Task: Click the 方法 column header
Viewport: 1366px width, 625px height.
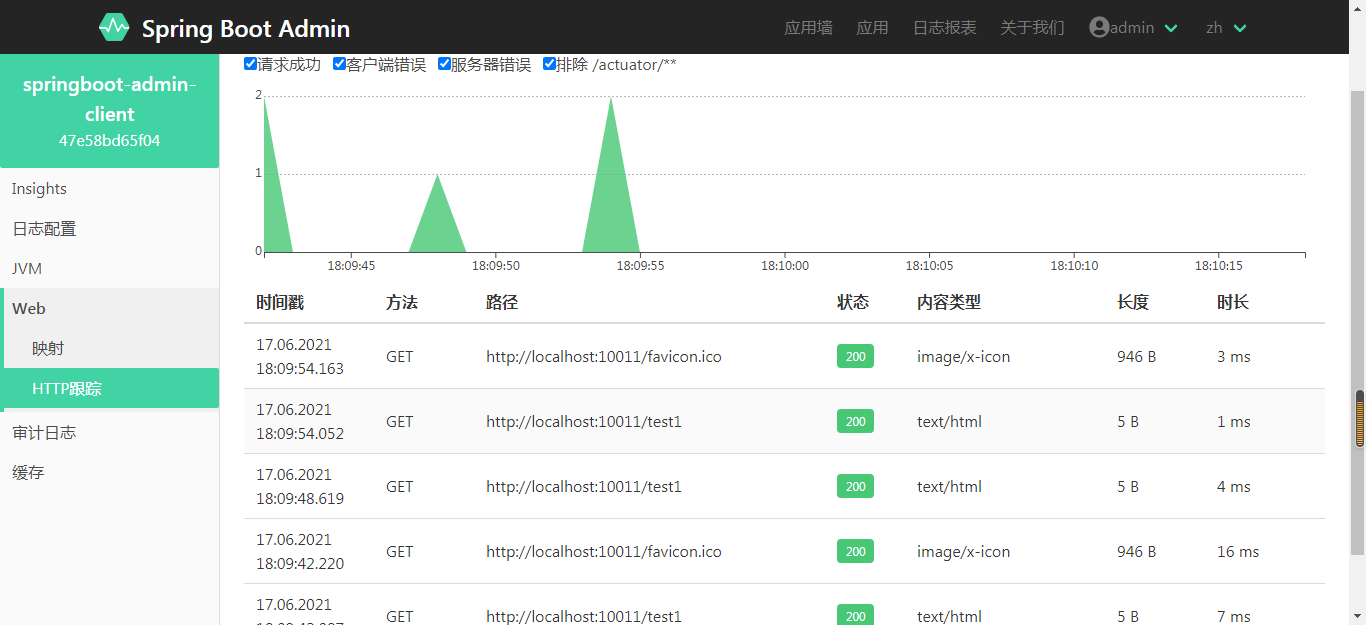Action: 402,302
